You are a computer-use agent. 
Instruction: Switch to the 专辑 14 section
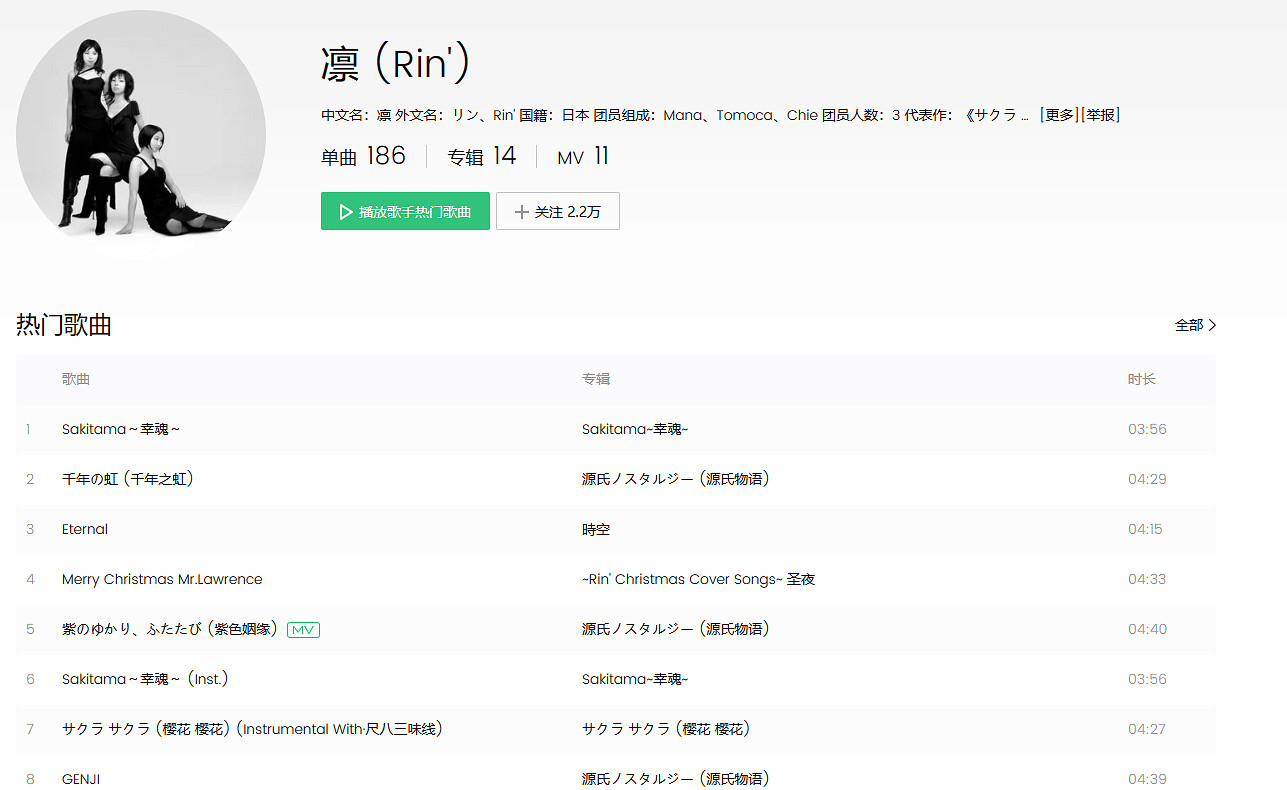pos(482,156)
